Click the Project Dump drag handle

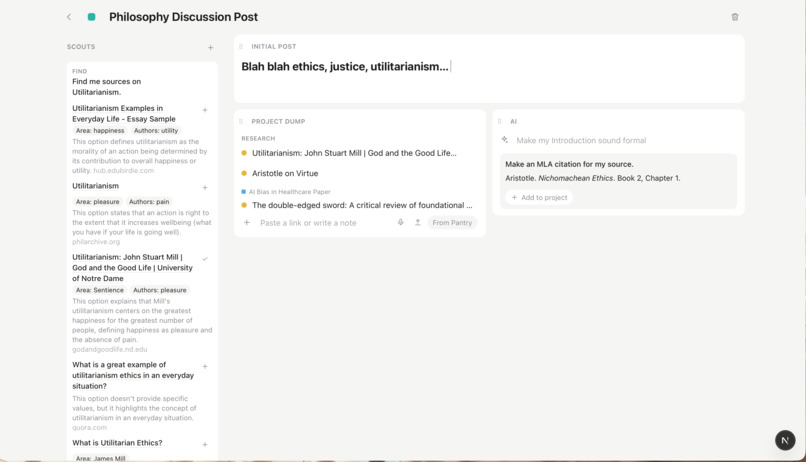click(241, 121)
